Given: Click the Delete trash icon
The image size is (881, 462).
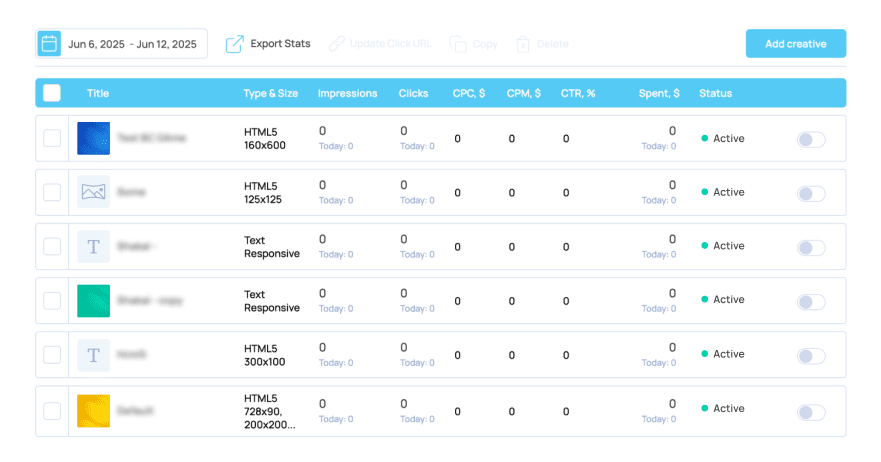Looking at the screenshot, I should click(523, 44).
